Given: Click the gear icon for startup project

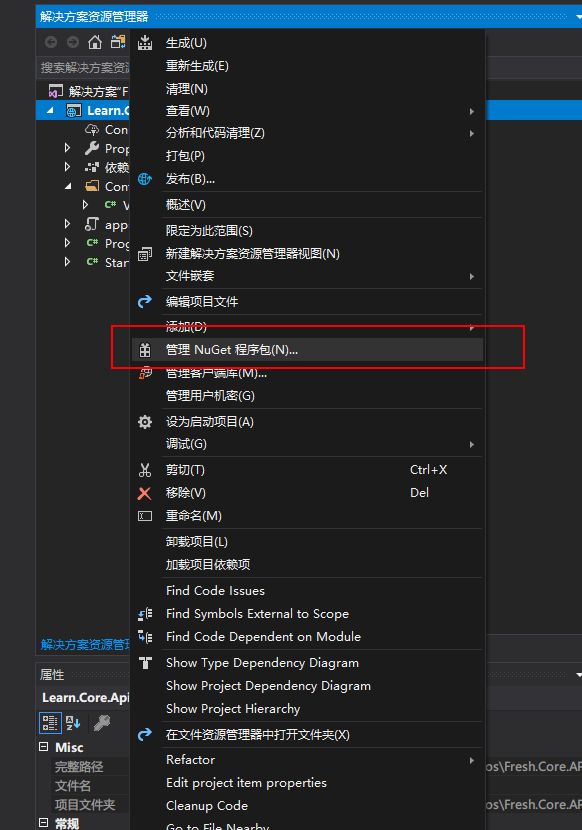Looking at the screenshot, I should pyautogui.click(x=145, y=422).
